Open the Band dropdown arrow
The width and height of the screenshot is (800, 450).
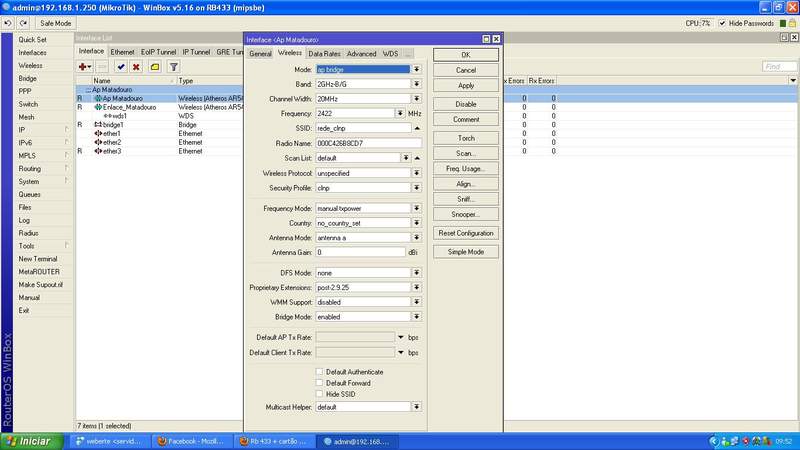(x=417, y=84)
